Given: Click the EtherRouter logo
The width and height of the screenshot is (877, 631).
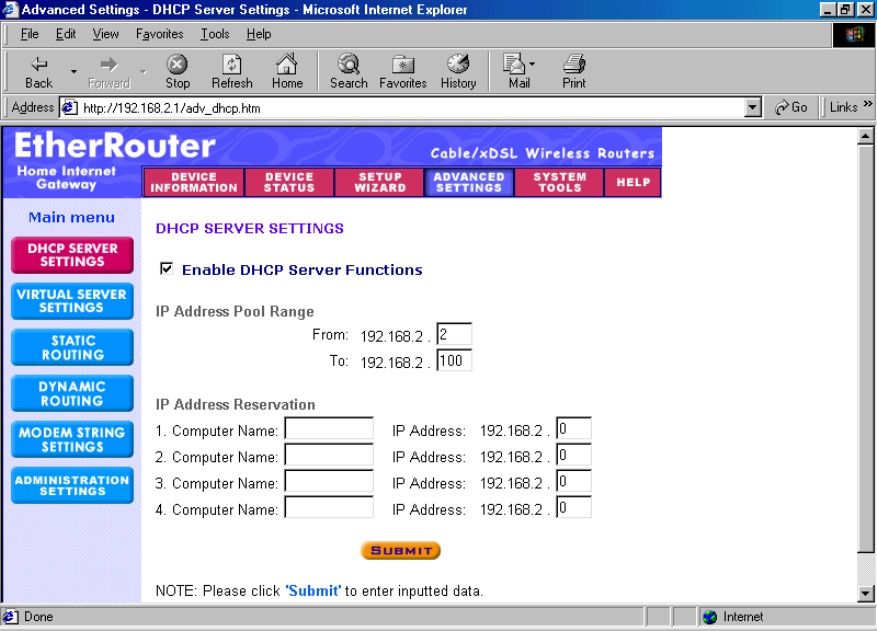Looking at the screenshot, I should coord(115,145).
